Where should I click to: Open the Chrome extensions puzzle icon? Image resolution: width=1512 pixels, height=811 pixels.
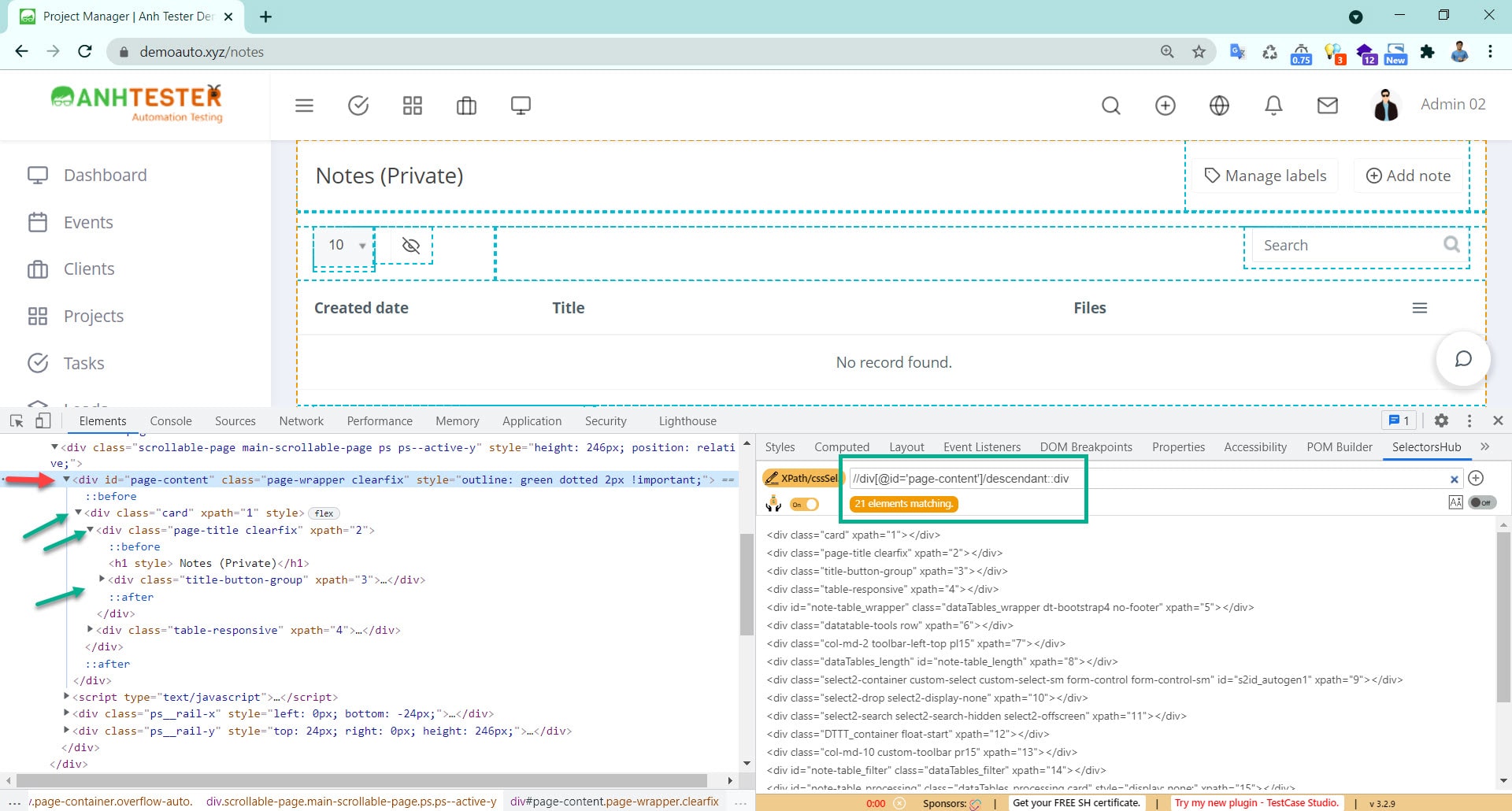pyautogui.click(x=1427, y=52)
